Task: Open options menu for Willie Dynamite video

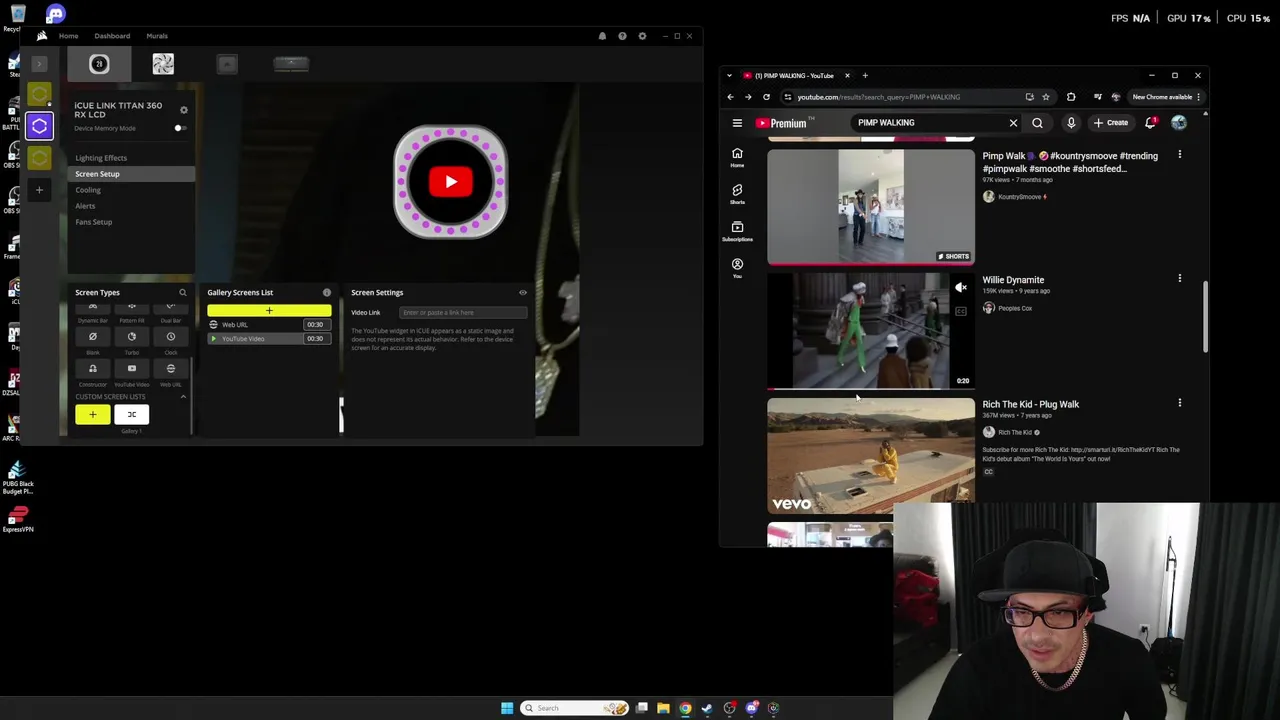Action: coord(1179,279)
